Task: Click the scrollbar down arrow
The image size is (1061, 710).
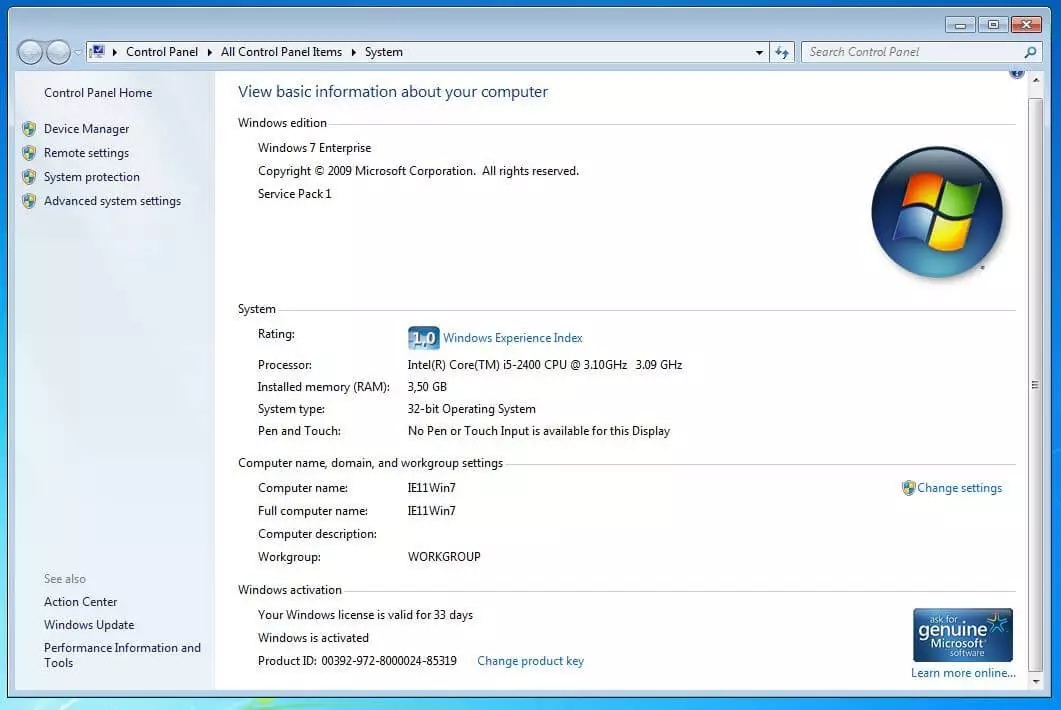Action: pos(1036,682)
